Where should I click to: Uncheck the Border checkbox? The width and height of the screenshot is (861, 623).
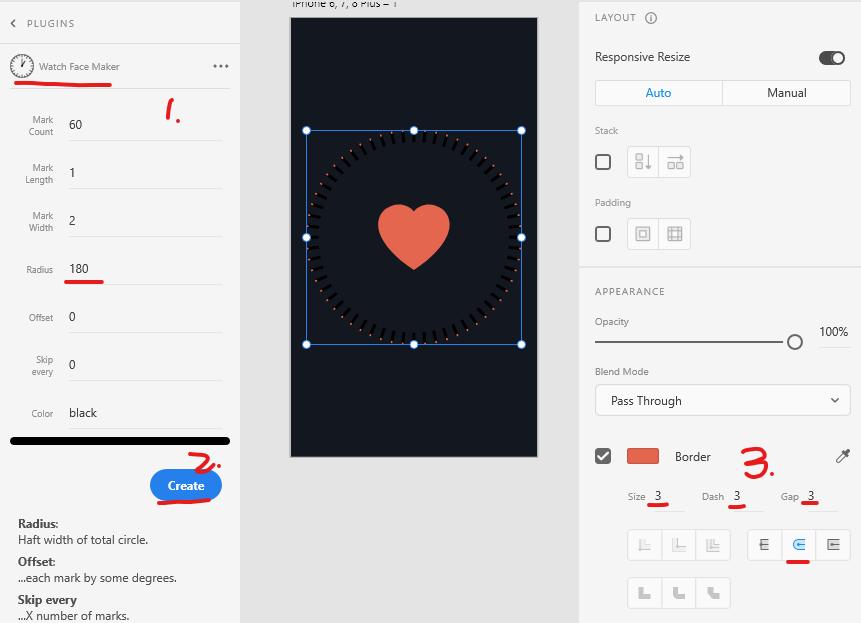603,456
